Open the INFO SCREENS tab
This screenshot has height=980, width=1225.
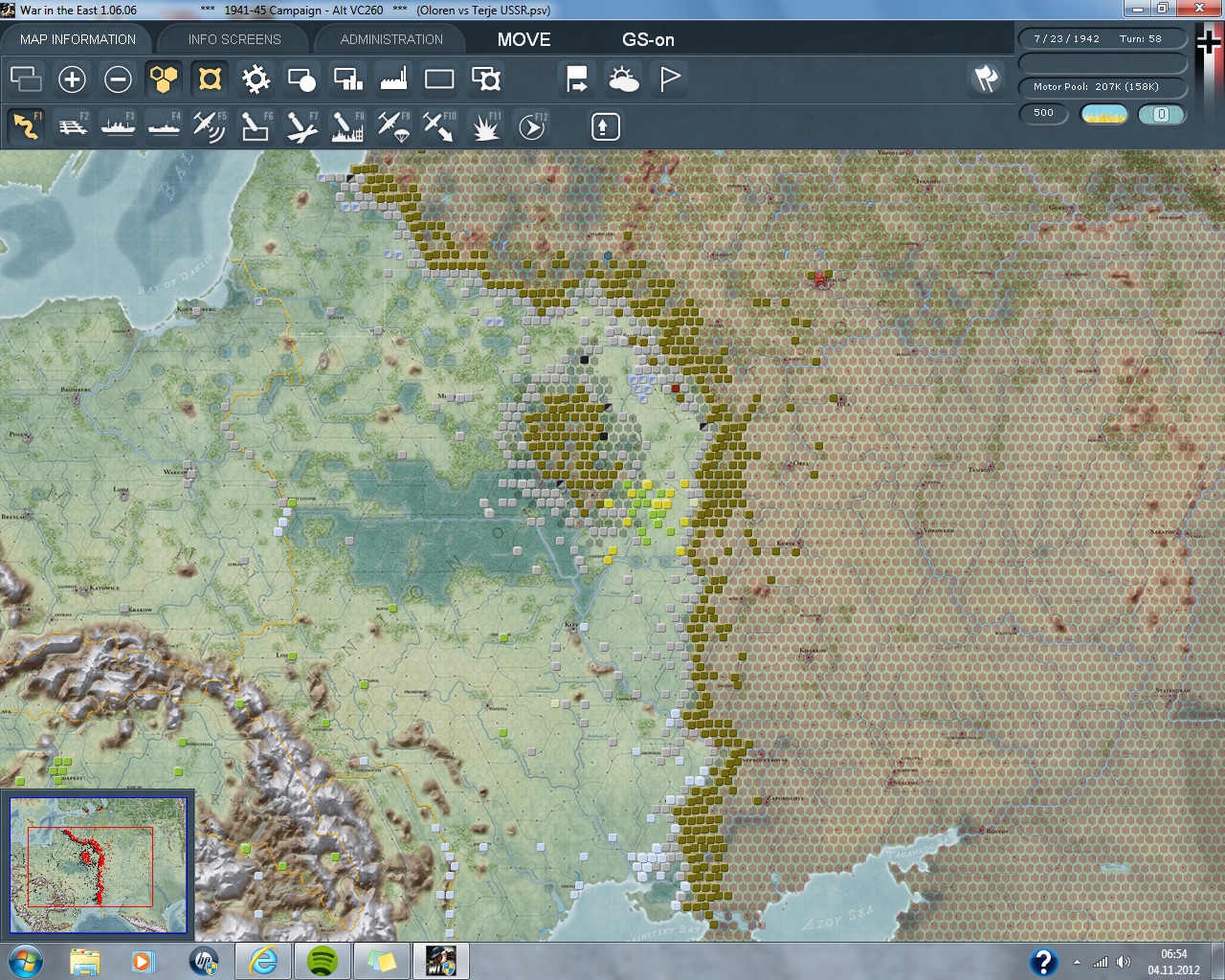pyautogui.click(x=234, y=39)
